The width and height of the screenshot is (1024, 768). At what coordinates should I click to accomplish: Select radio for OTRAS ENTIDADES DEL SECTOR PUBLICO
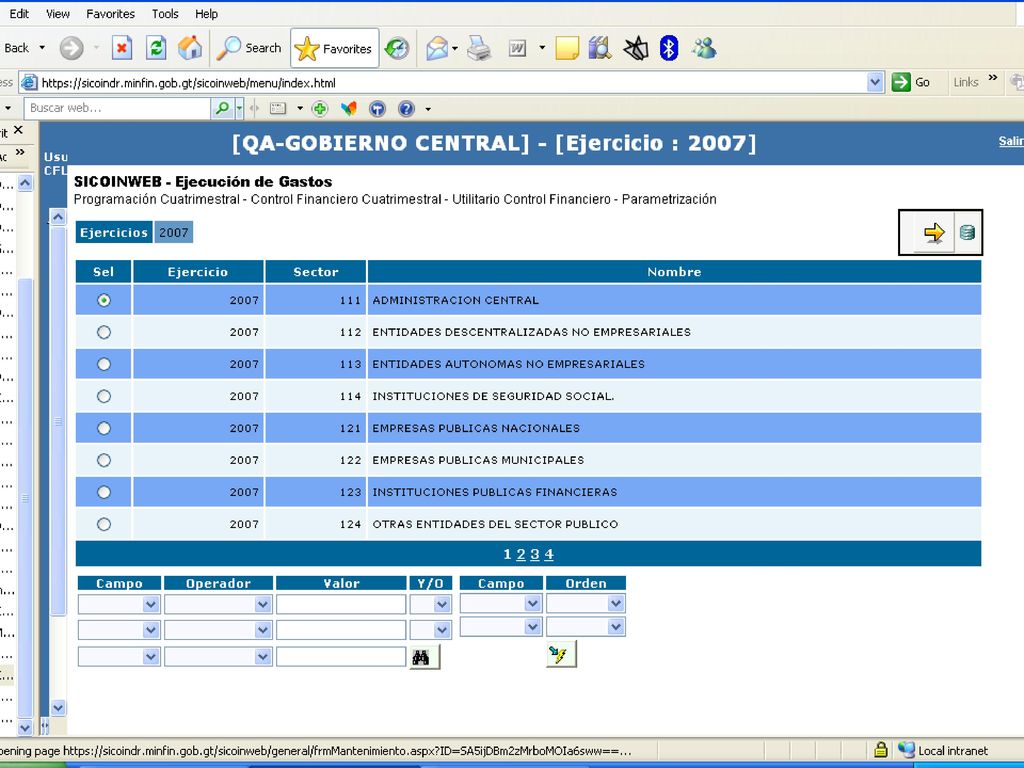pos(104,524)
